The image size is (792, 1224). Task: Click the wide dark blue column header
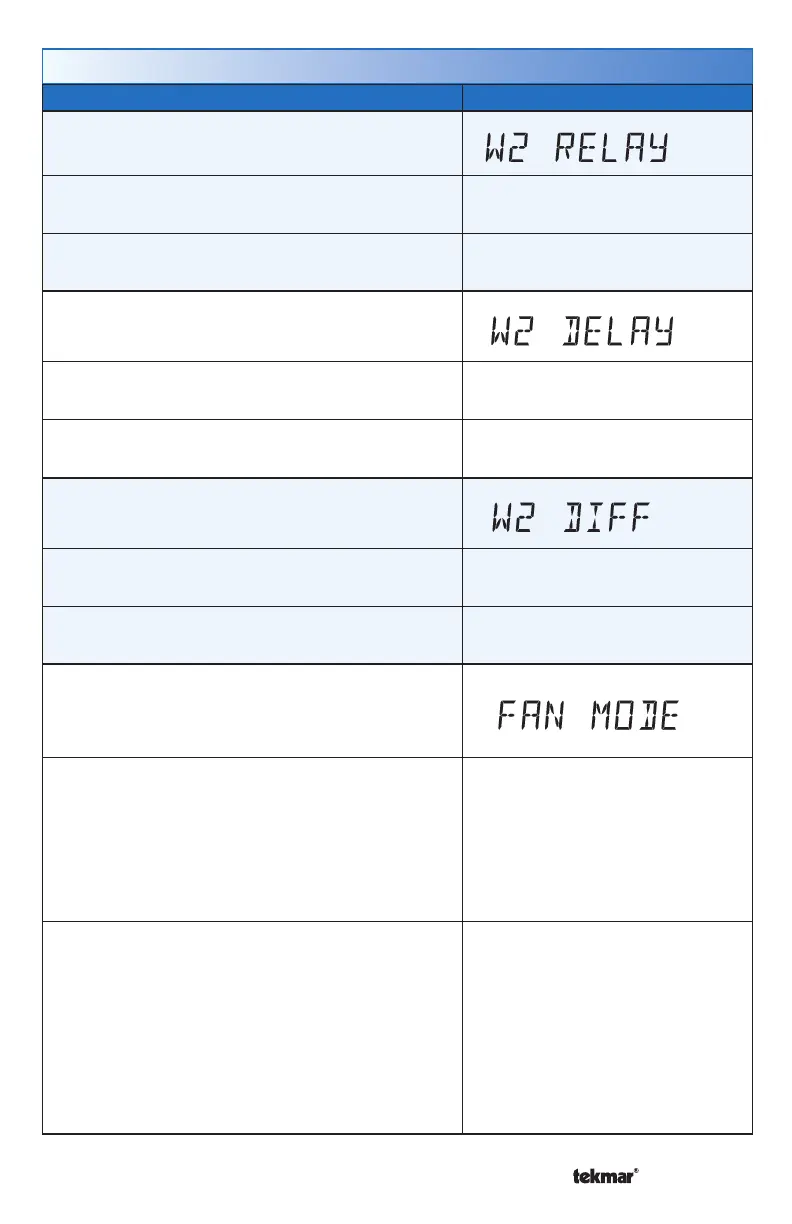(252, 97)
